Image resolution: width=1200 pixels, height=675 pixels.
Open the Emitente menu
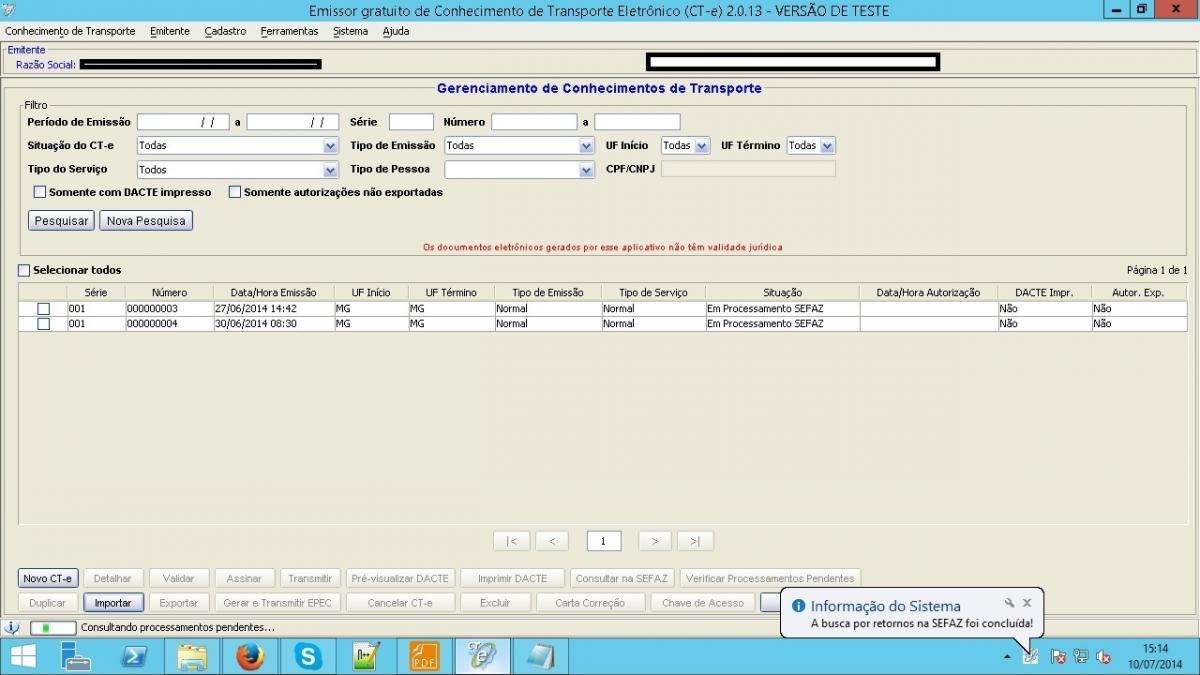point(170,31)
